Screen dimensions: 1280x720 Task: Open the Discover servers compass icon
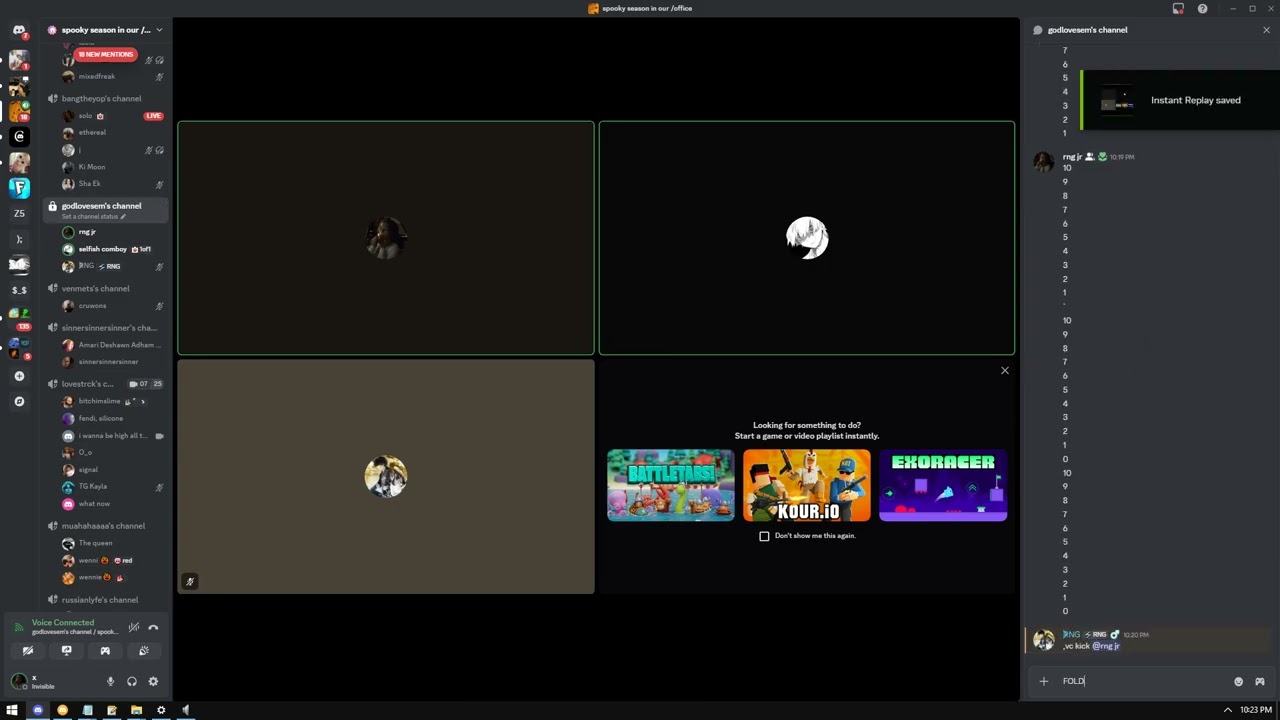(19, 401)
